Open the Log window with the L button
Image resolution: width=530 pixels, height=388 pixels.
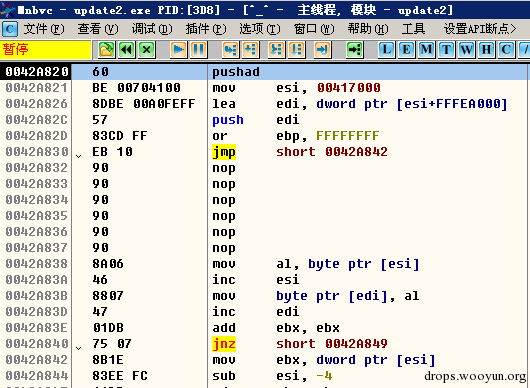386,50
